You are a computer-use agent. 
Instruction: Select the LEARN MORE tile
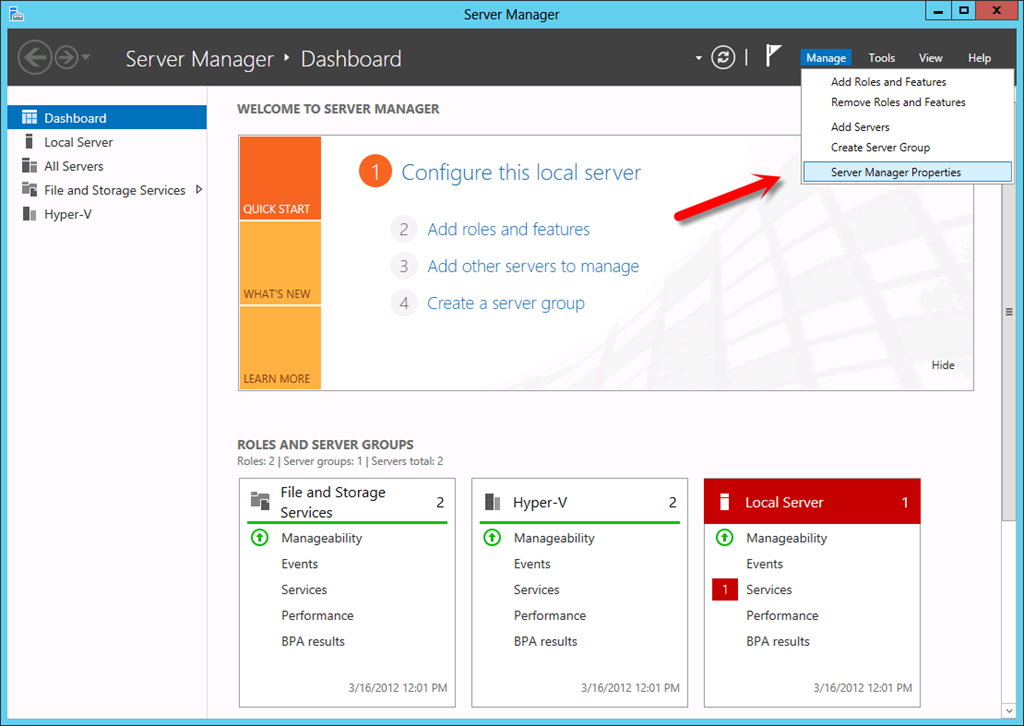280,347
